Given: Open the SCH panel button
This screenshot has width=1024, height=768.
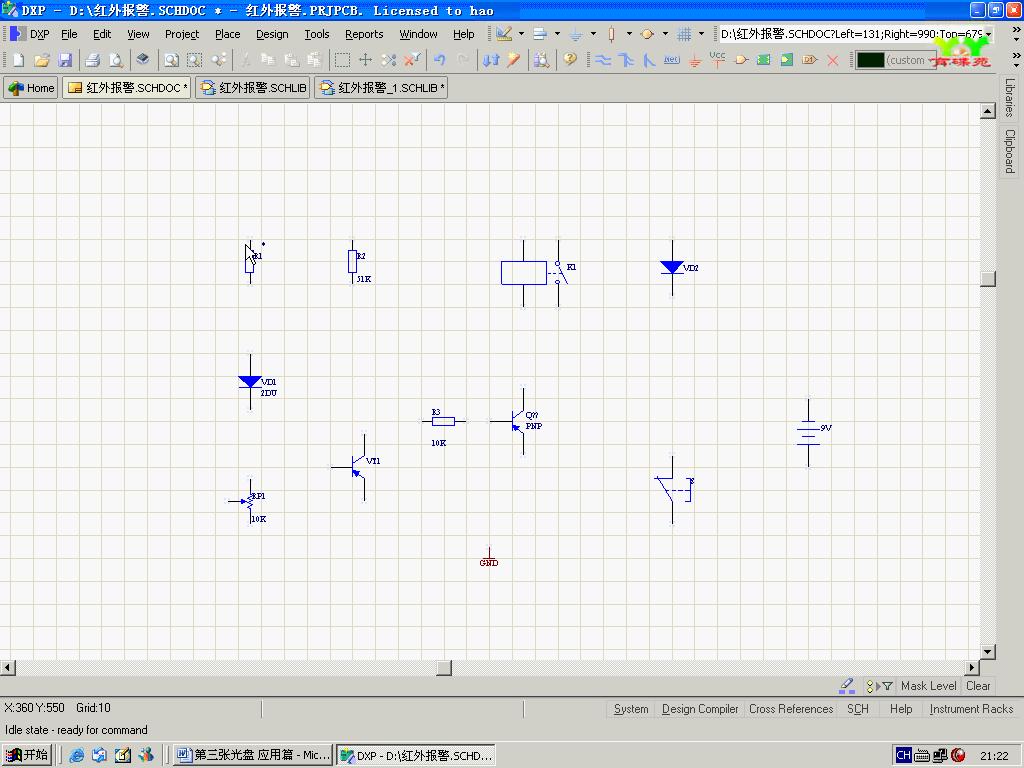Looking at the screenshot, I should [857, 709].
